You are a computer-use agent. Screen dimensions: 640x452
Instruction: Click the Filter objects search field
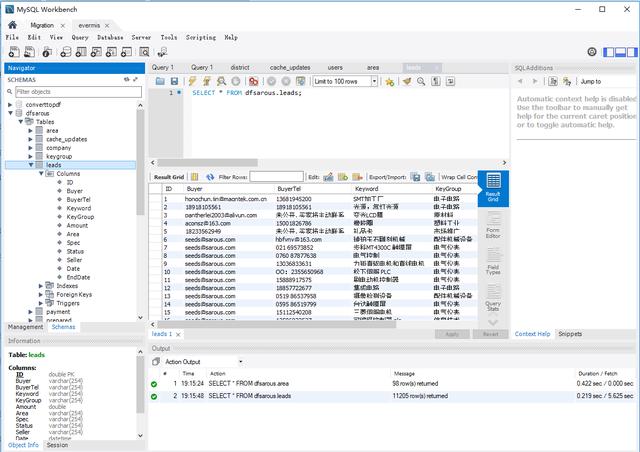(78, 92)
